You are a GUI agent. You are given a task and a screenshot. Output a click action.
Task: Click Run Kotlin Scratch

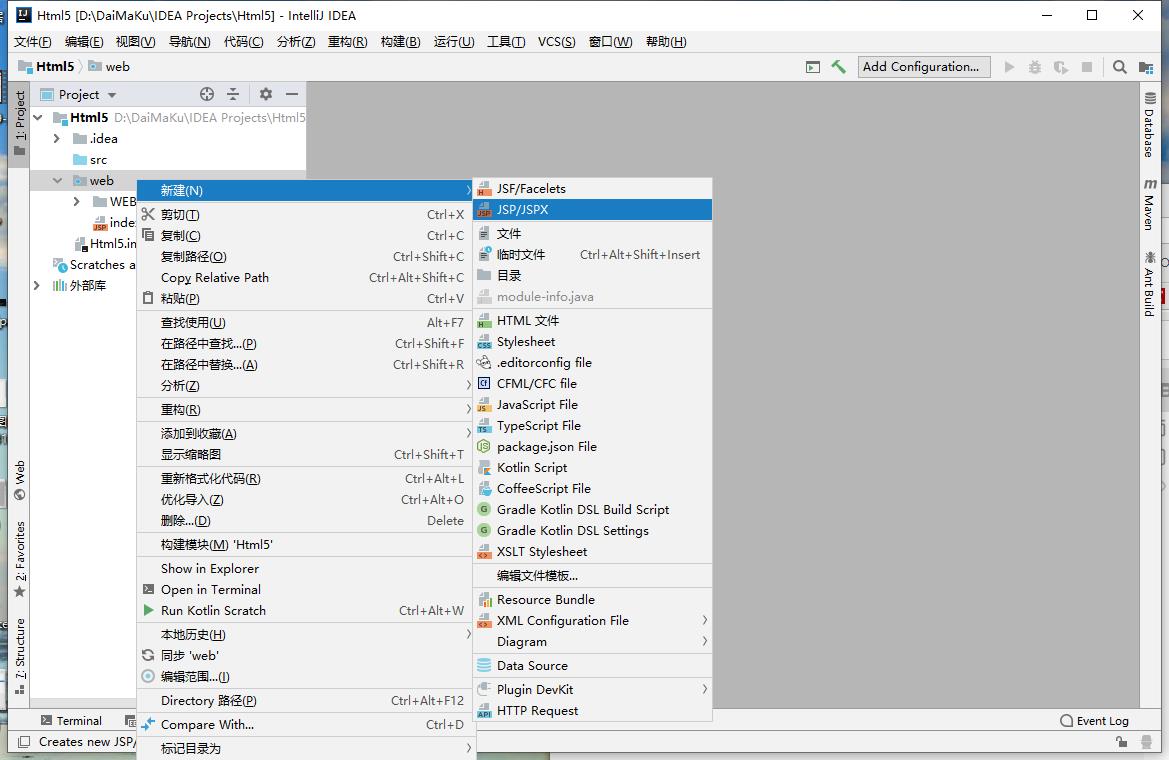306,610
